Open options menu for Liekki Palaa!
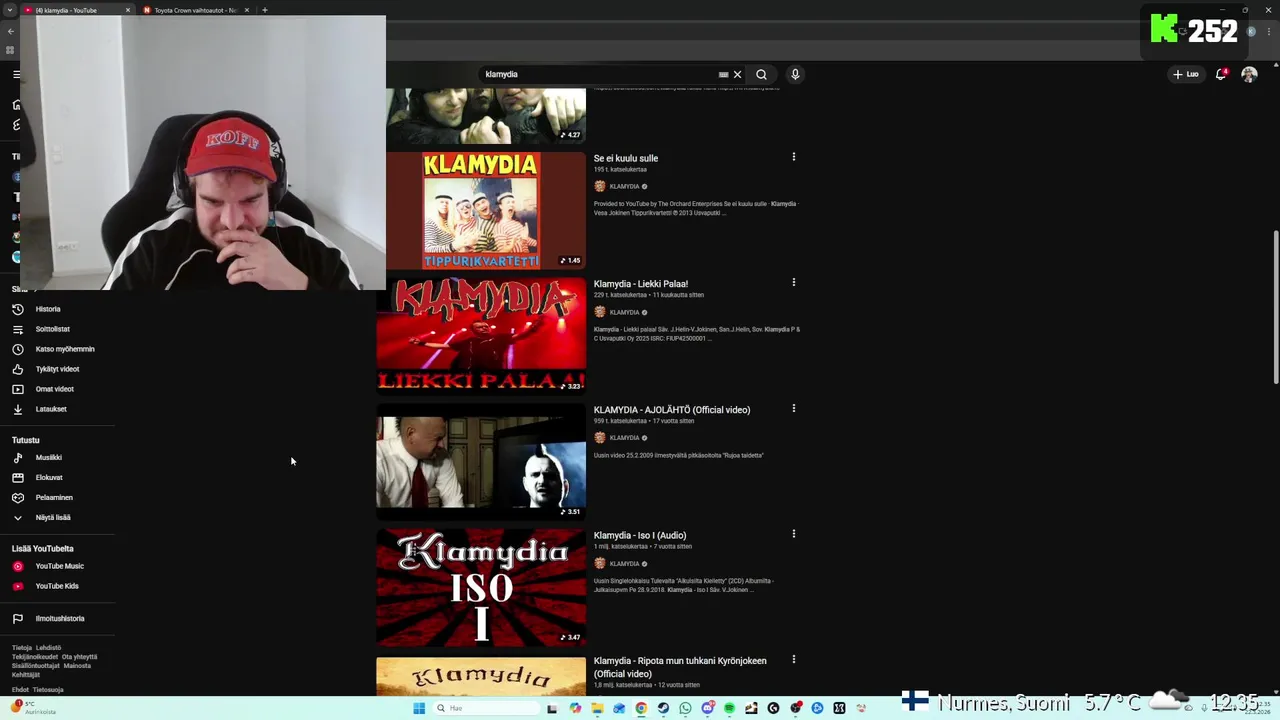The image size is (1280, 720). point(794,283)
